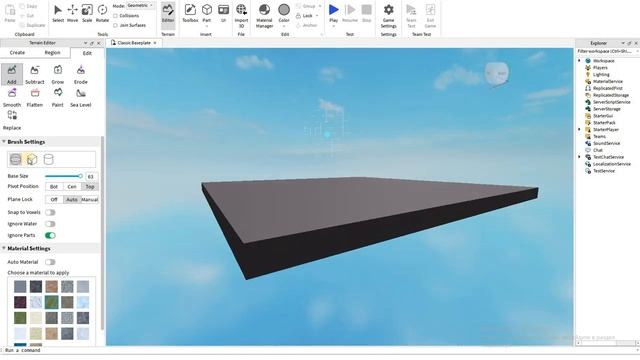Set Plane Lock to Manual
640x360 pixels.
pyautogui.click(x=90, y=200)
